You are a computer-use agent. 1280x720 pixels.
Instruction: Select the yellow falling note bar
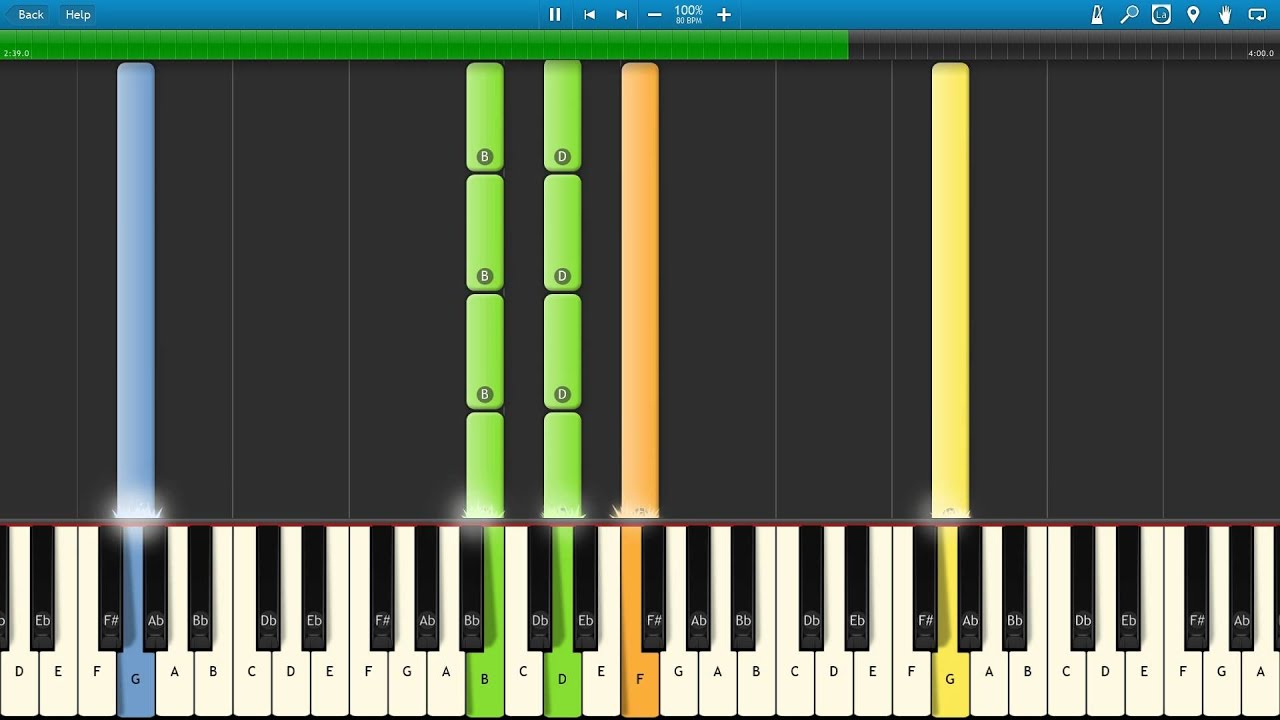click(x=950, y=290)
